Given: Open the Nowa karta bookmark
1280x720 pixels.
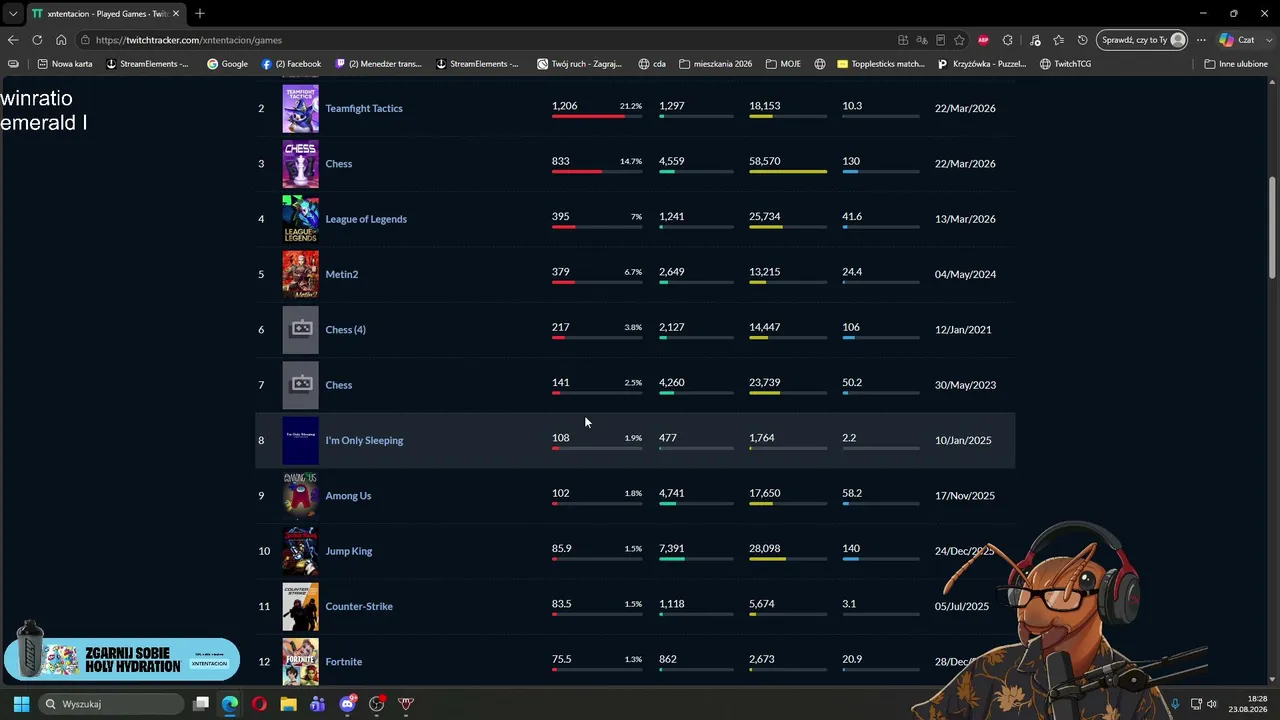Looking at the screenshot, I should [64, 64].
